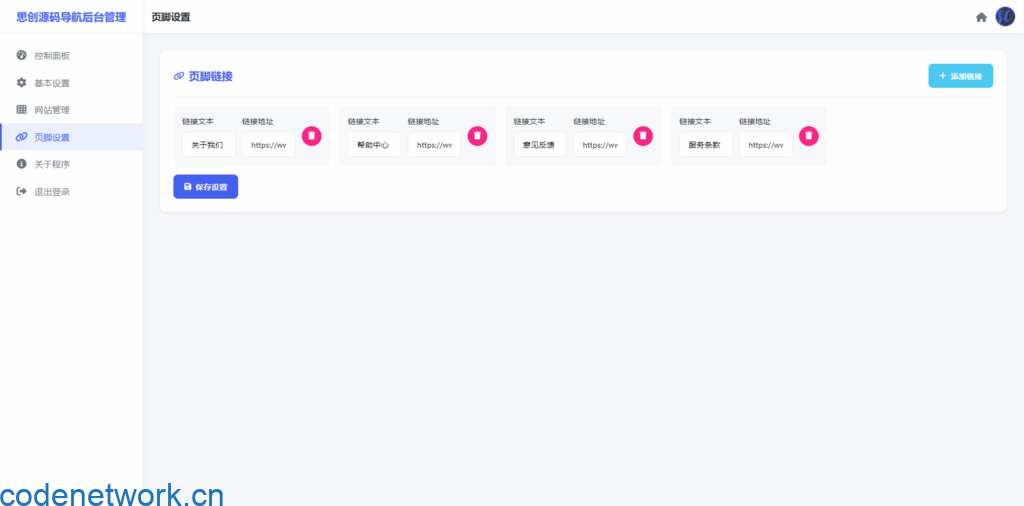The height and width of the screenshot is (506, 1024).
Task: Click the 基本设置 gear icon
Action: click(22, 83)
